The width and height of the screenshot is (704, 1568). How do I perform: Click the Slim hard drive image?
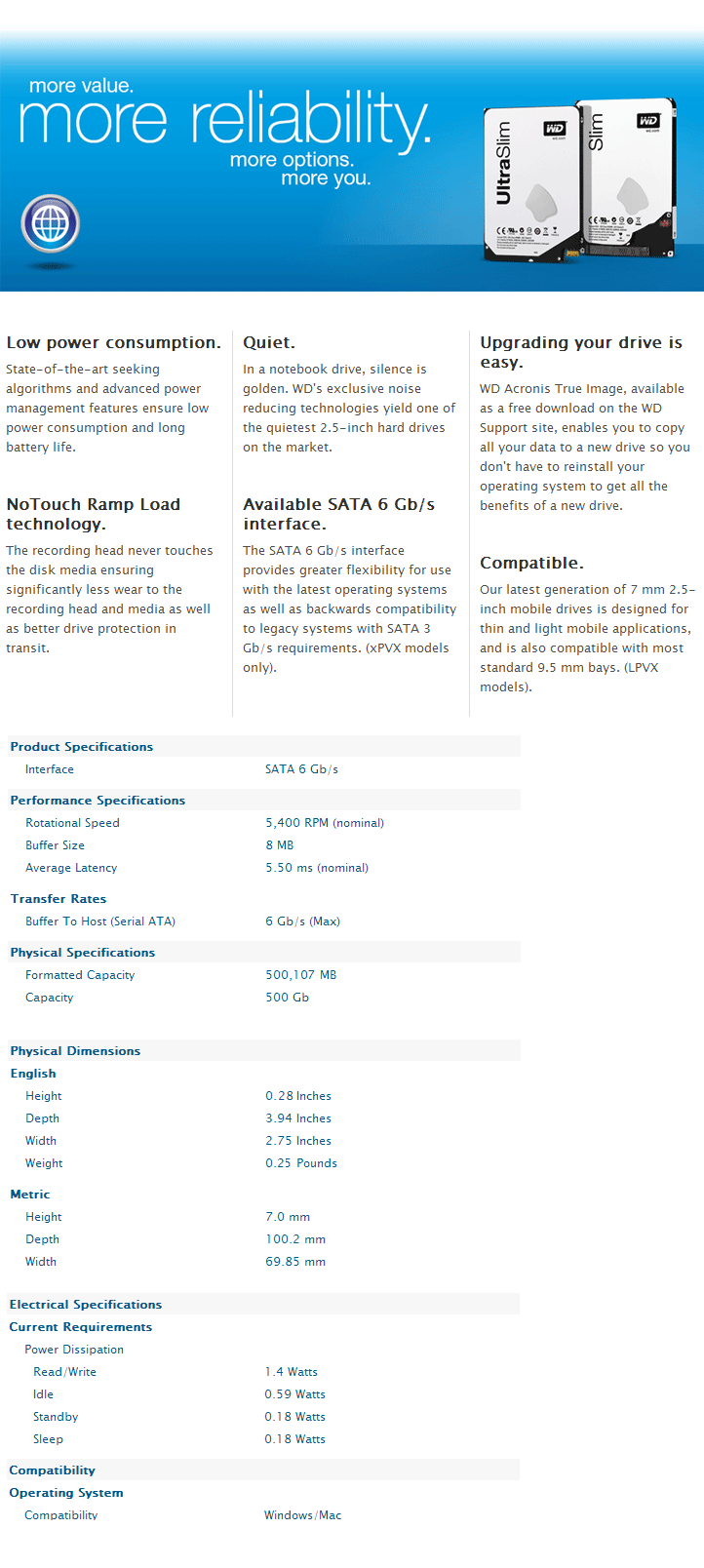[626, 176]
